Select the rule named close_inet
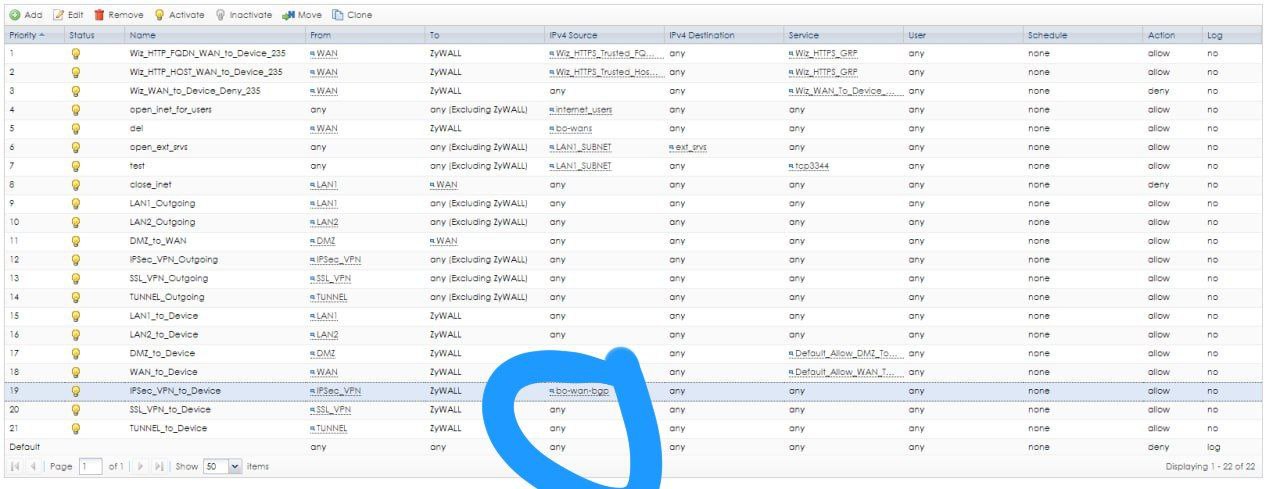Viewport: 1280px width, 489px height. click(x=149, y=185)
